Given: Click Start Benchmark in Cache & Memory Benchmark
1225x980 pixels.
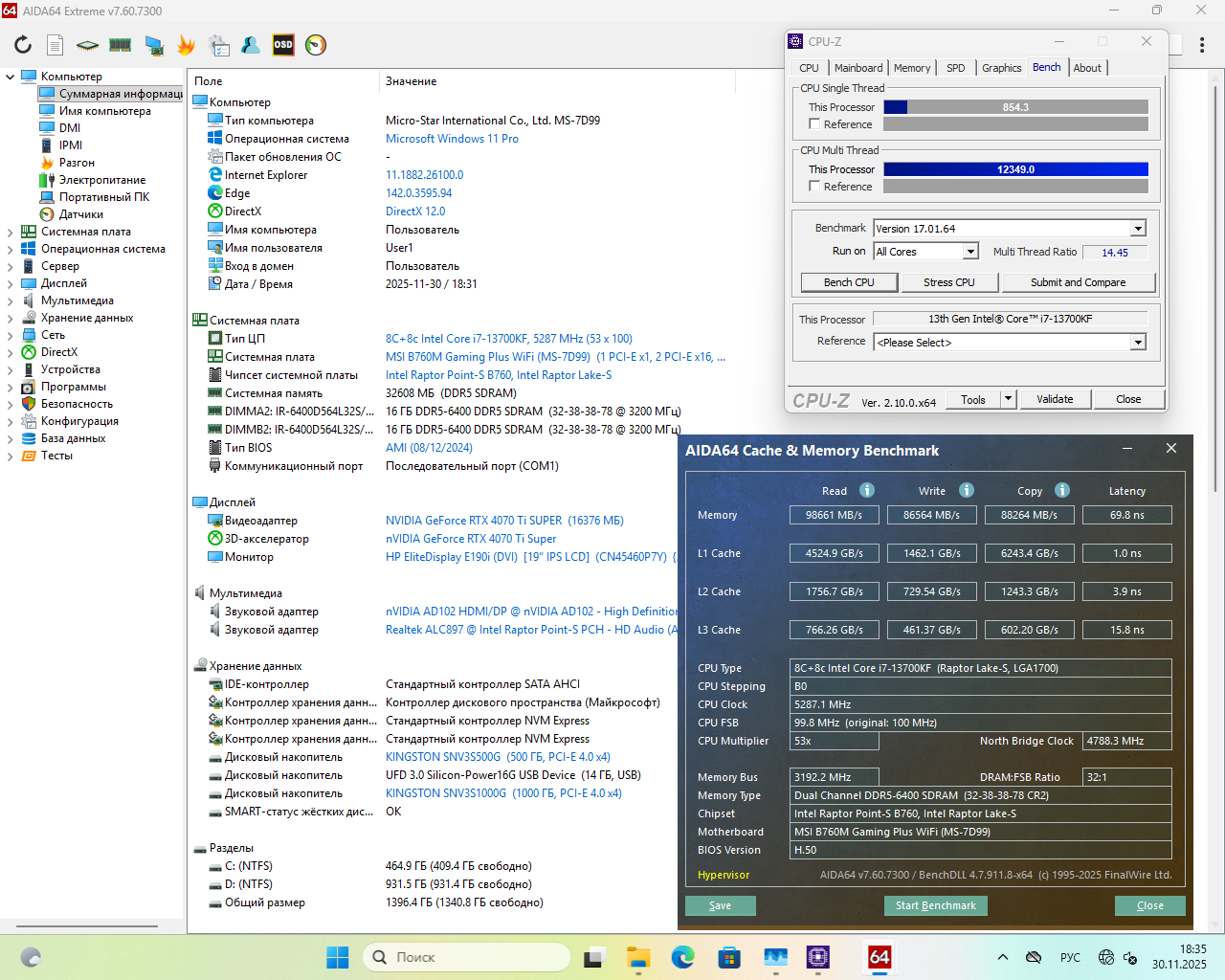Looking at the screenshot, I should (x=936, y=905).
